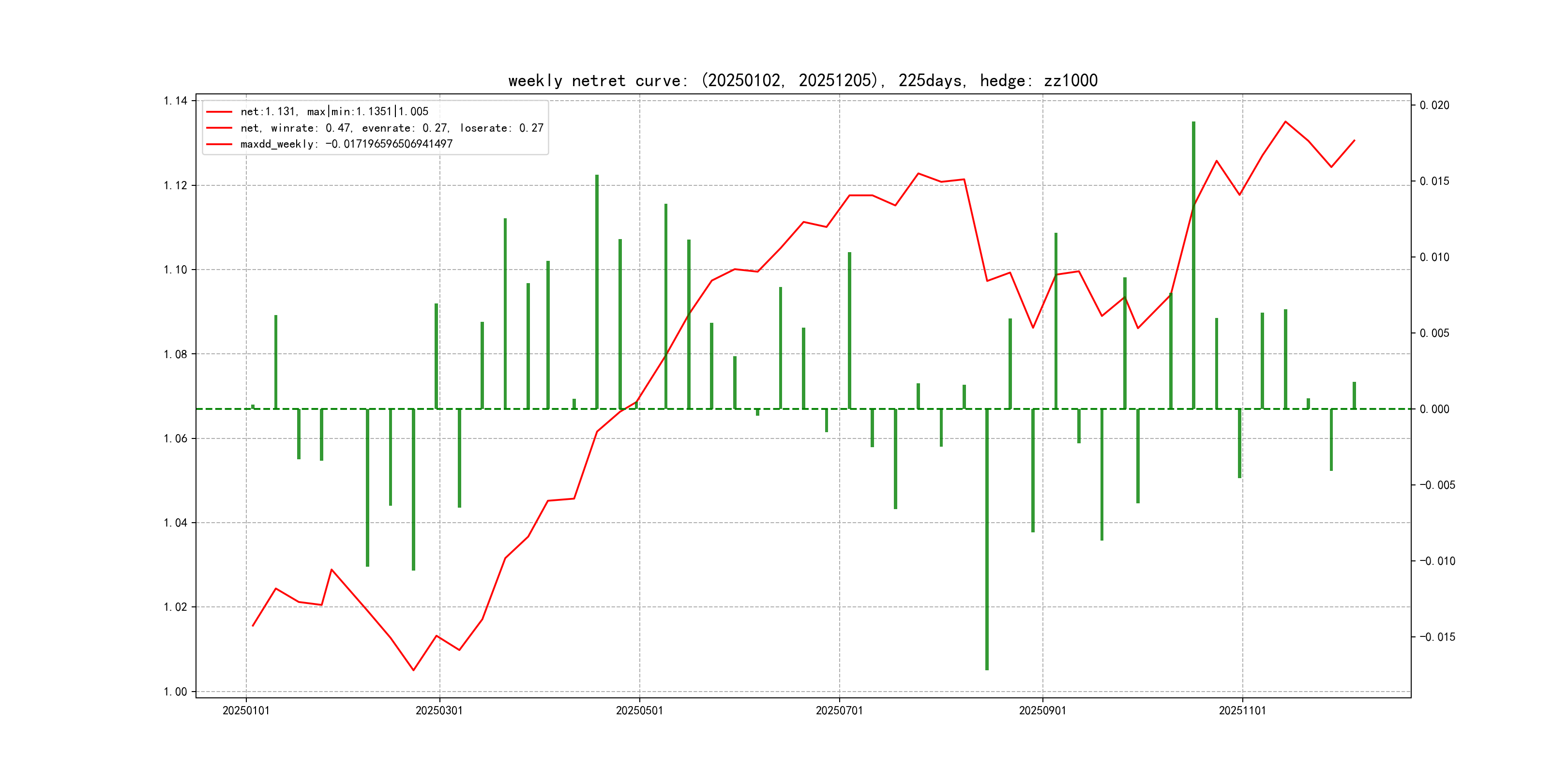Click the 0.020 right axis tick label
This screenshot has width=1568, height=784.
click(1434, 106)
